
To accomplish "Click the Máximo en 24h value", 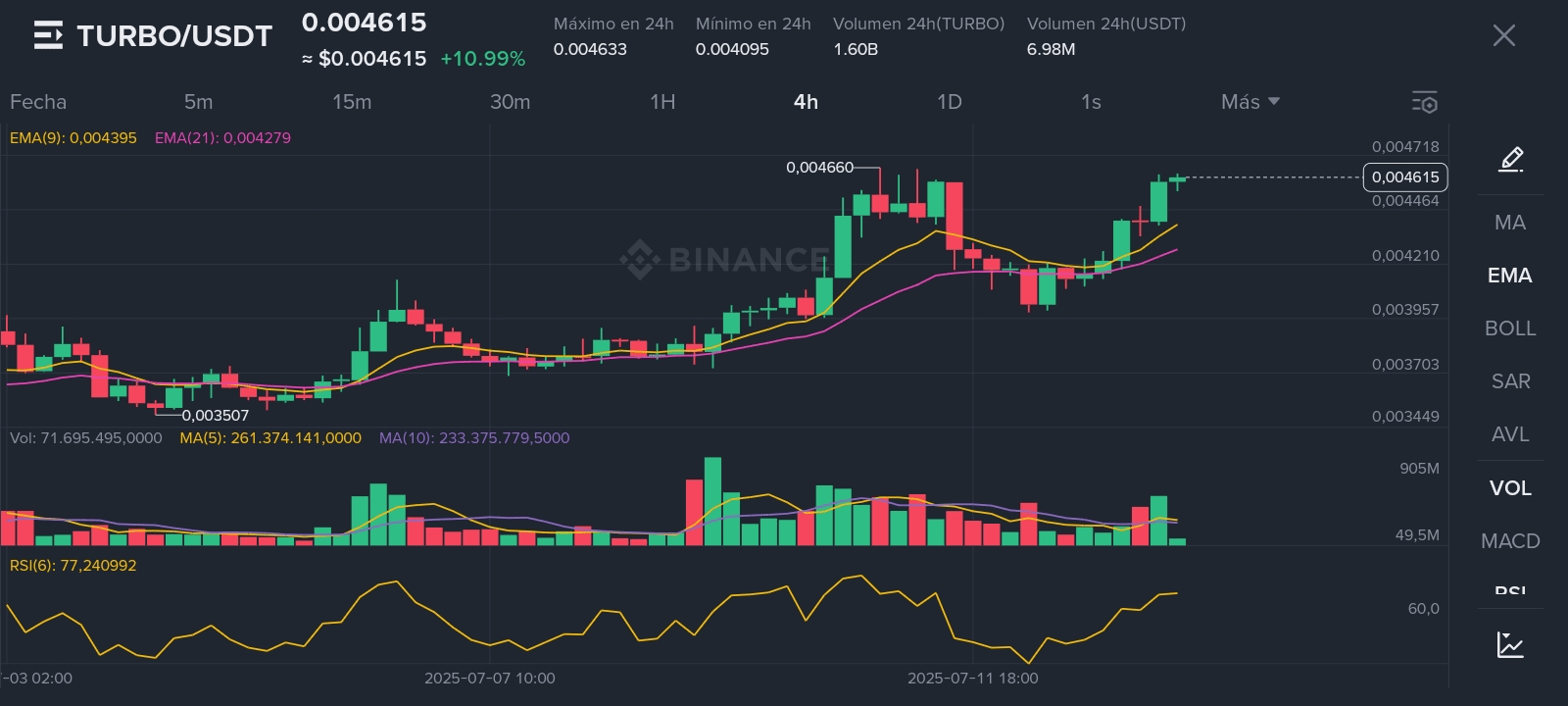I will (x=590, y=49).
